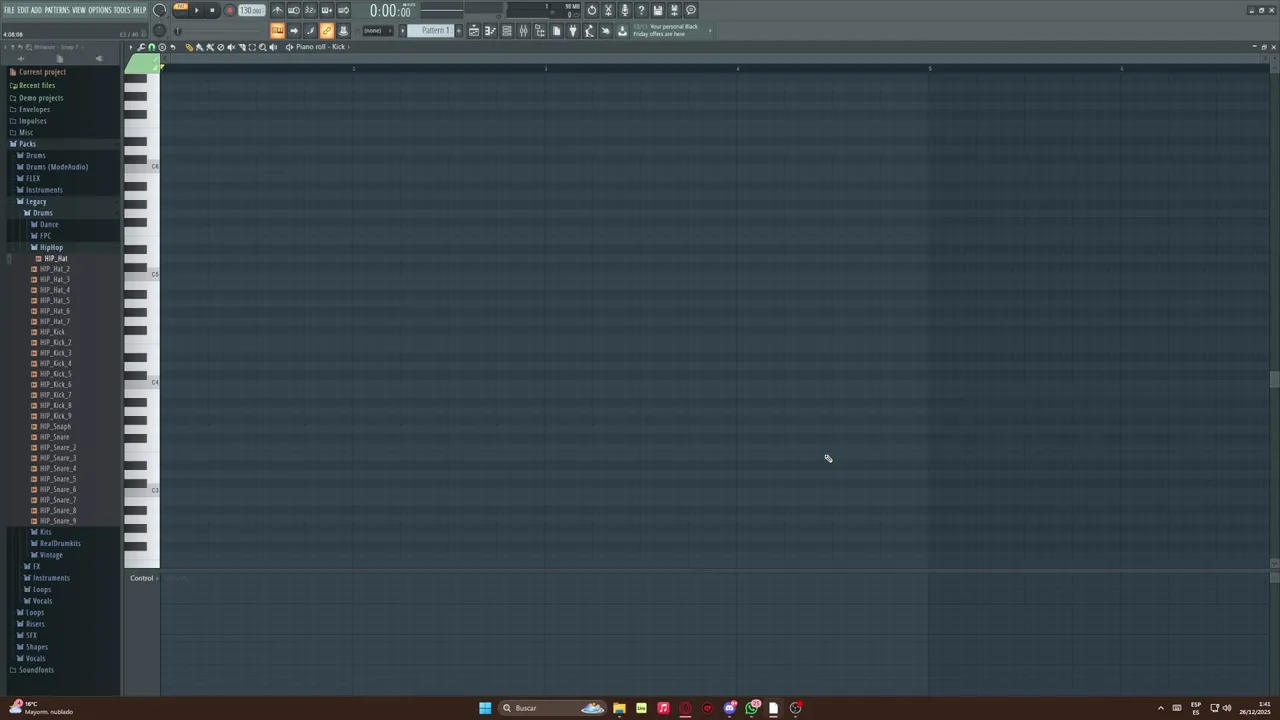Image resolution: width=1280 pixels, height=720 pixels.
Task: Expand the Current project folder
Action: [42, 72]
